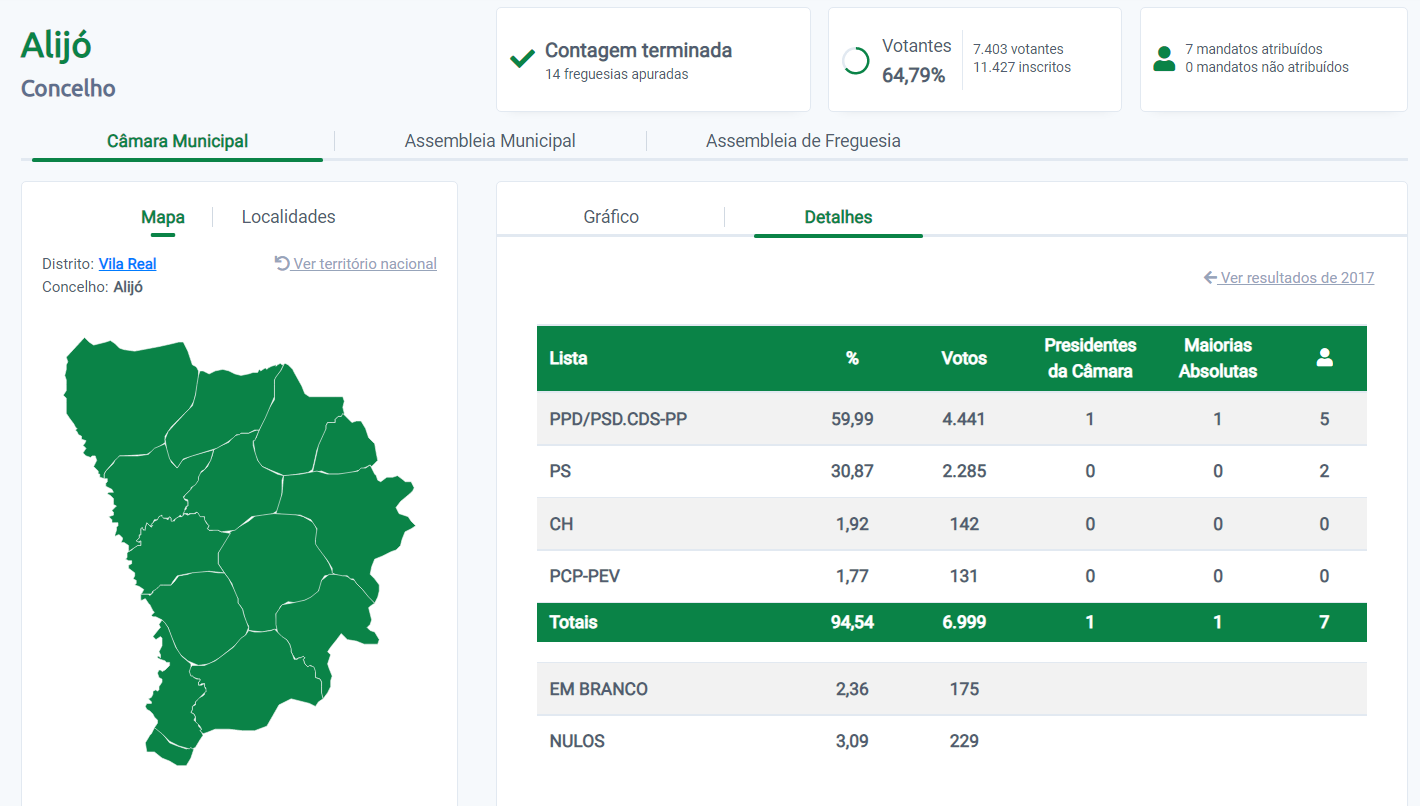Open the Ver resultados de 2017 link
This screenshot has height=806, width=1420.
pos(1297,278)
